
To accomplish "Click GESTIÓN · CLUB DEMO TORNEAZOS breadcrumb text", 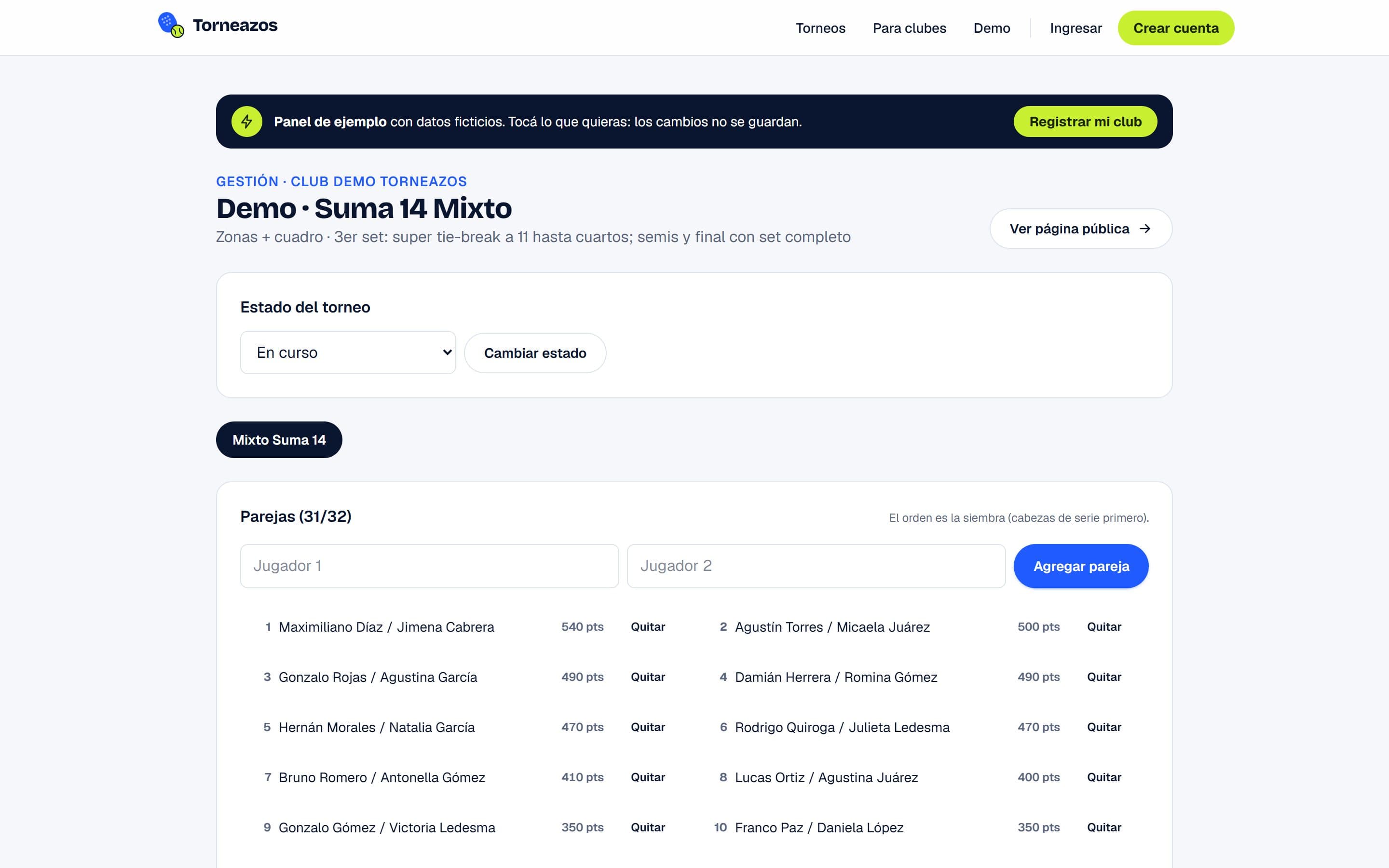I will click(x=341, y=181).
